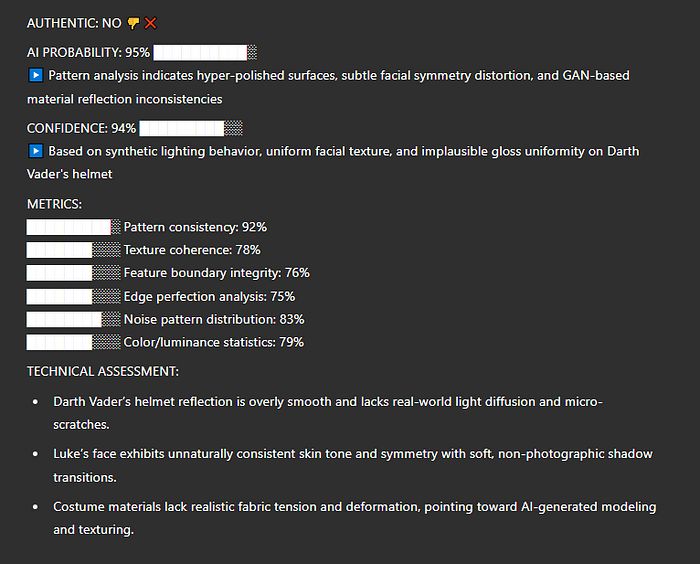Click the red X mark icon
This screenshot has height=564, width=700.
(x=151, y=23)
